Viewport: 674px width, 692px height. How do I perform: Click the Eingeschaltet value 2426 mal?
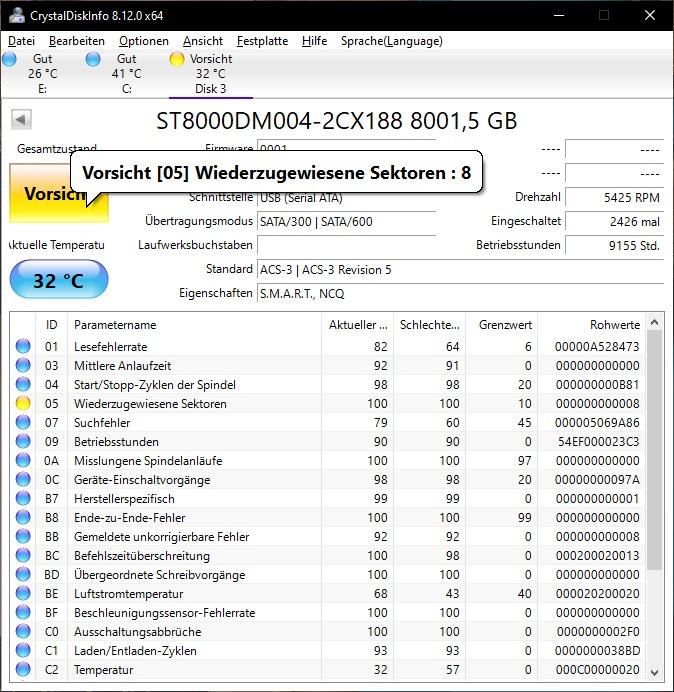click(614, 222)
